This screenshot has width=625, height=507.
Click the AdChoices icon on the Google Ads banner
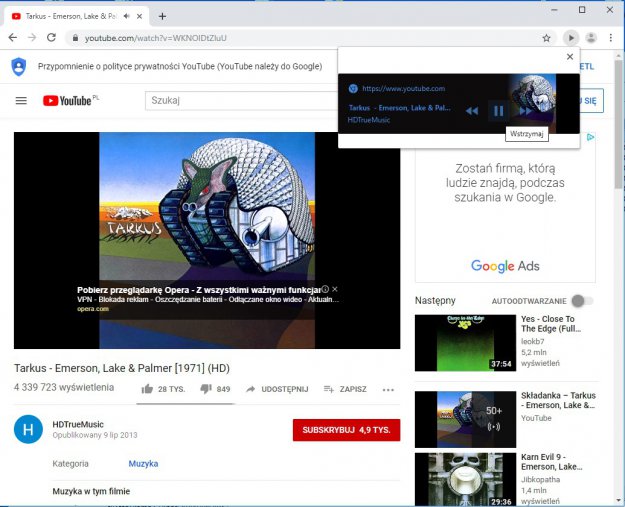point(590,137)
